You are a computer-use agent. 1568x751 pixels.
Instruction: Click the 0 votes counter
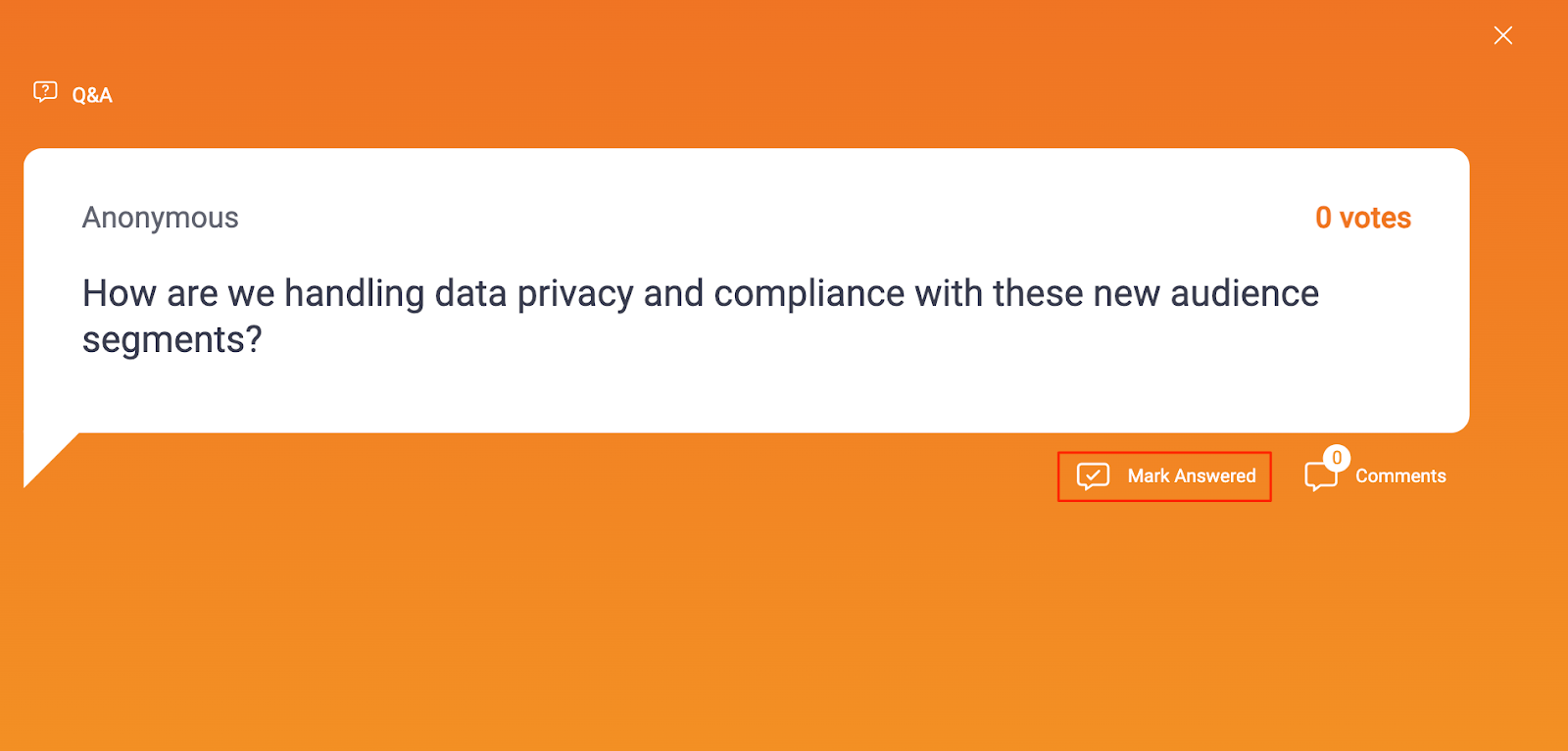click(x=1362, y=218)
